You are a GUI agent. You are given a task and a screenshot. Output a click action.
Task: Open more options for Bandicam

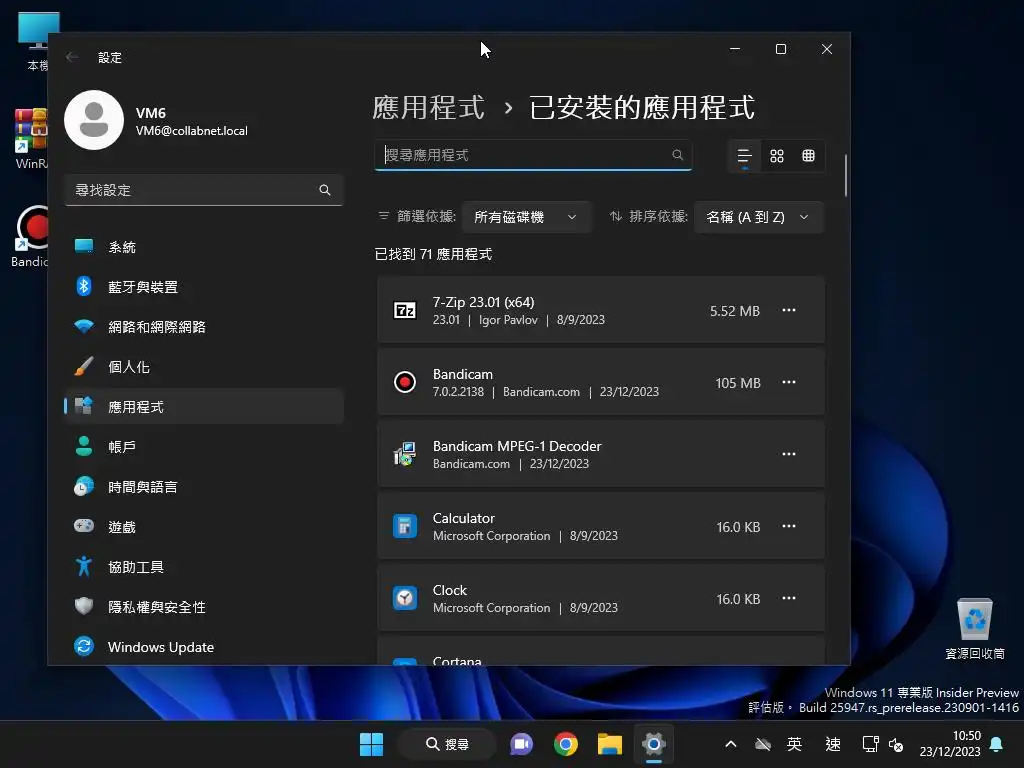789,382
